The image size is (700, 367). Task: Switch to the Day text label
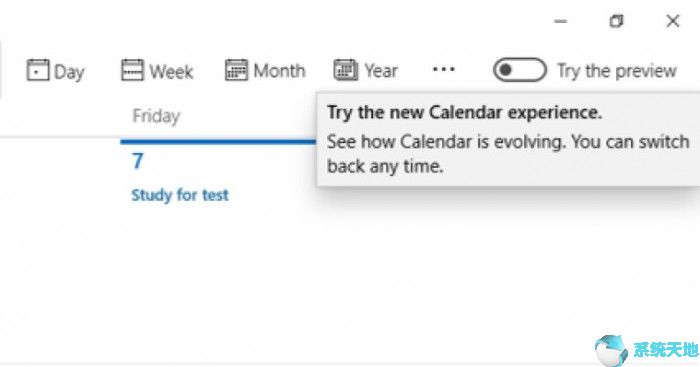[69, 72]
